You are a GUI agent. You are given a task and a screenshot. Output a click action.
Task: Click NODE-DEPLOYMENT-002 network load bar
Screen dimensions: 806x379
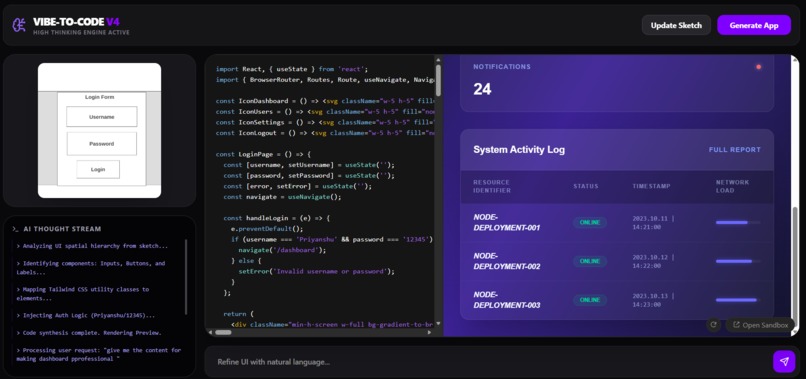(x=738, y=261)
